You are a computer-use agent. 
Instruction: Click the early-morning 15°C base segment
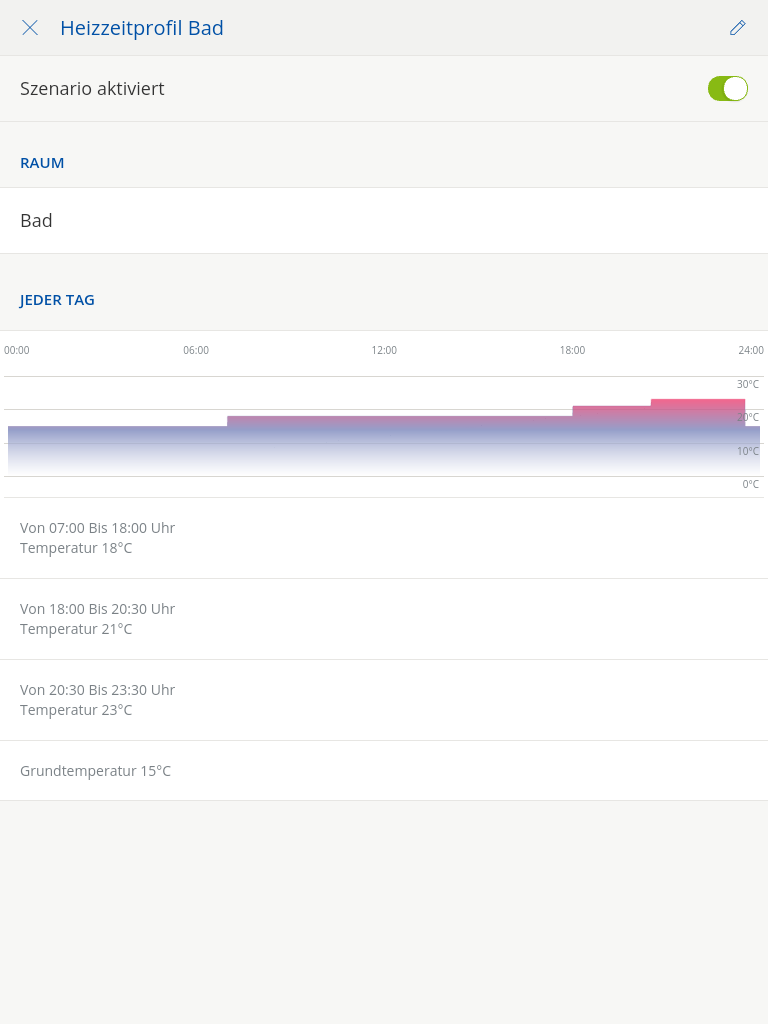[x=118, y=449]
